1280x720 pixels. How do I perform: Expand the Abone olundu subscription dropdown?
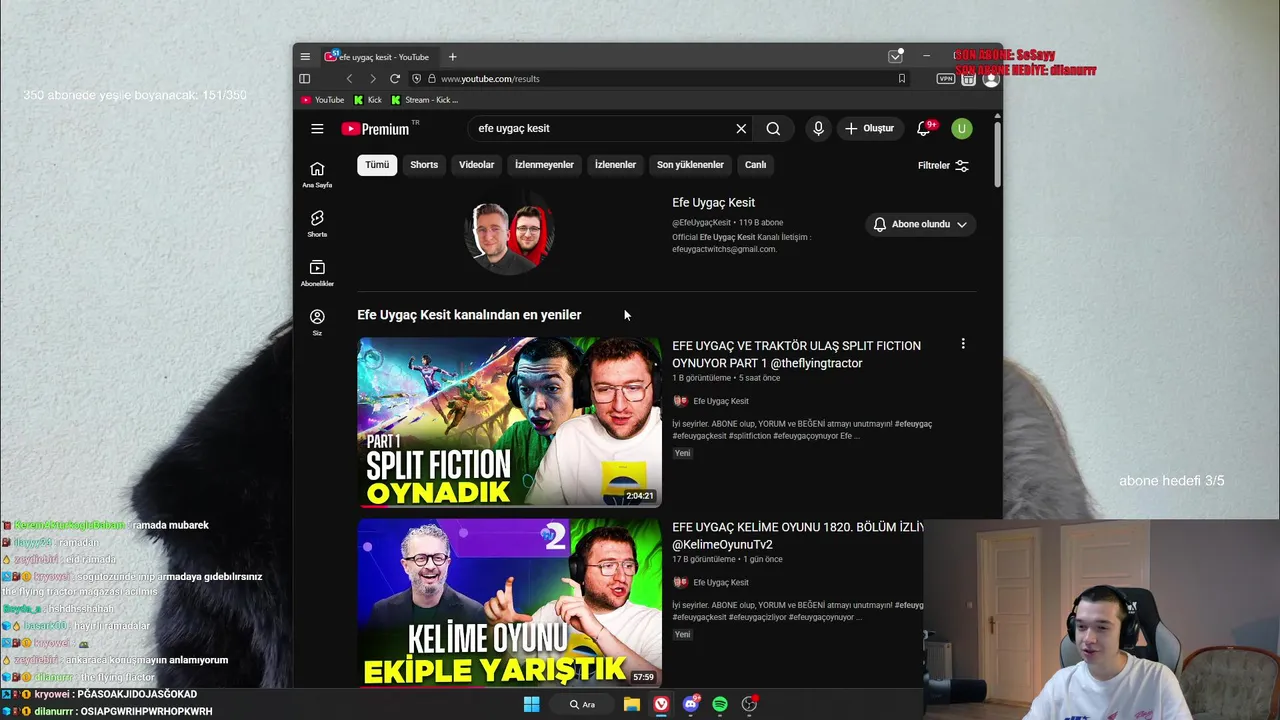coord(920,224)
